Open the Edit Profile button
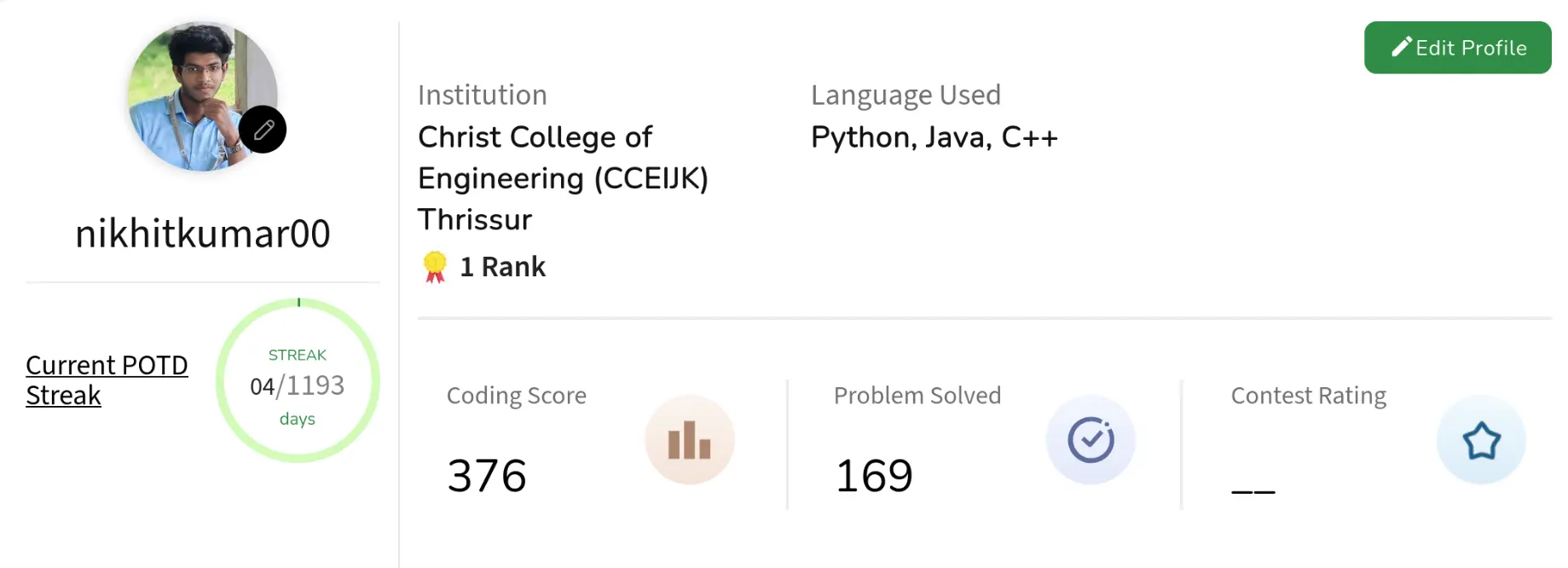This screenshot has height=568, width=1568. (x=1457, y=48)
